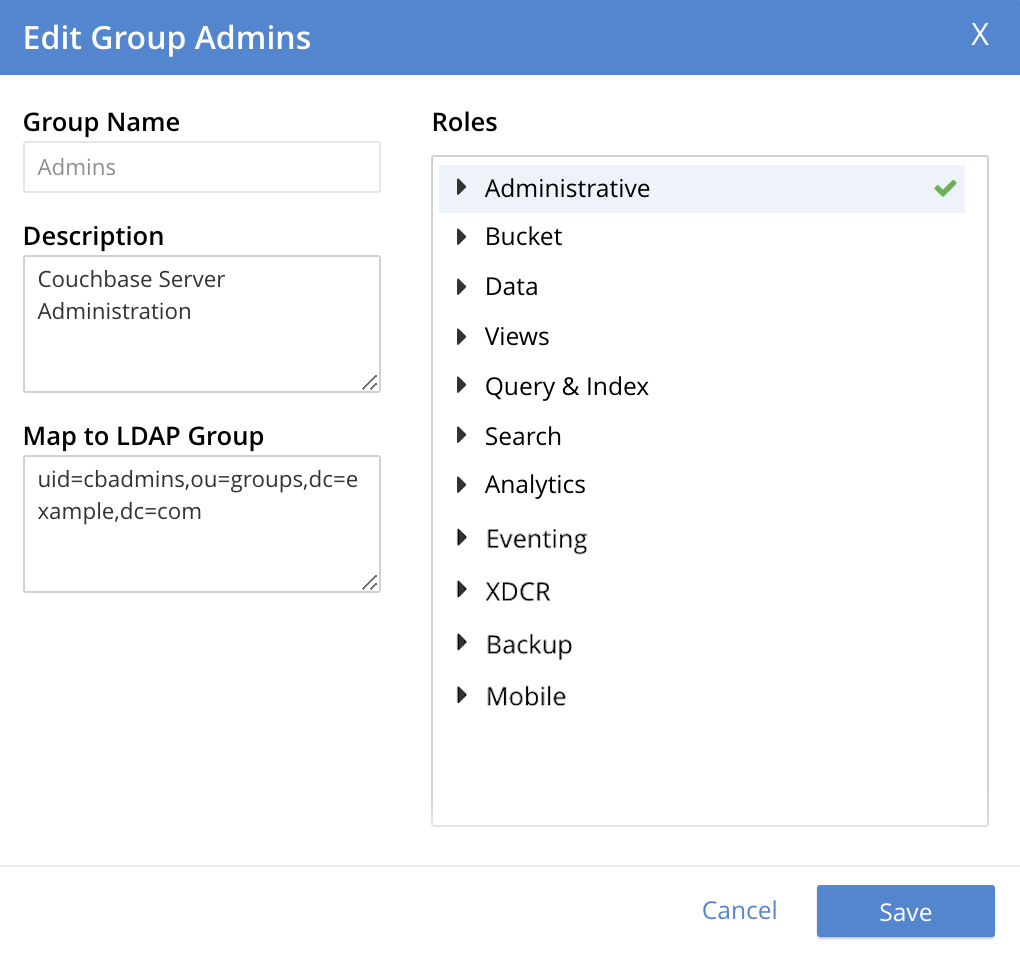The height and width of the screenshot is (957, 1020).
Task: Expand the Eventing roles triangle
Action: point(461,538)
